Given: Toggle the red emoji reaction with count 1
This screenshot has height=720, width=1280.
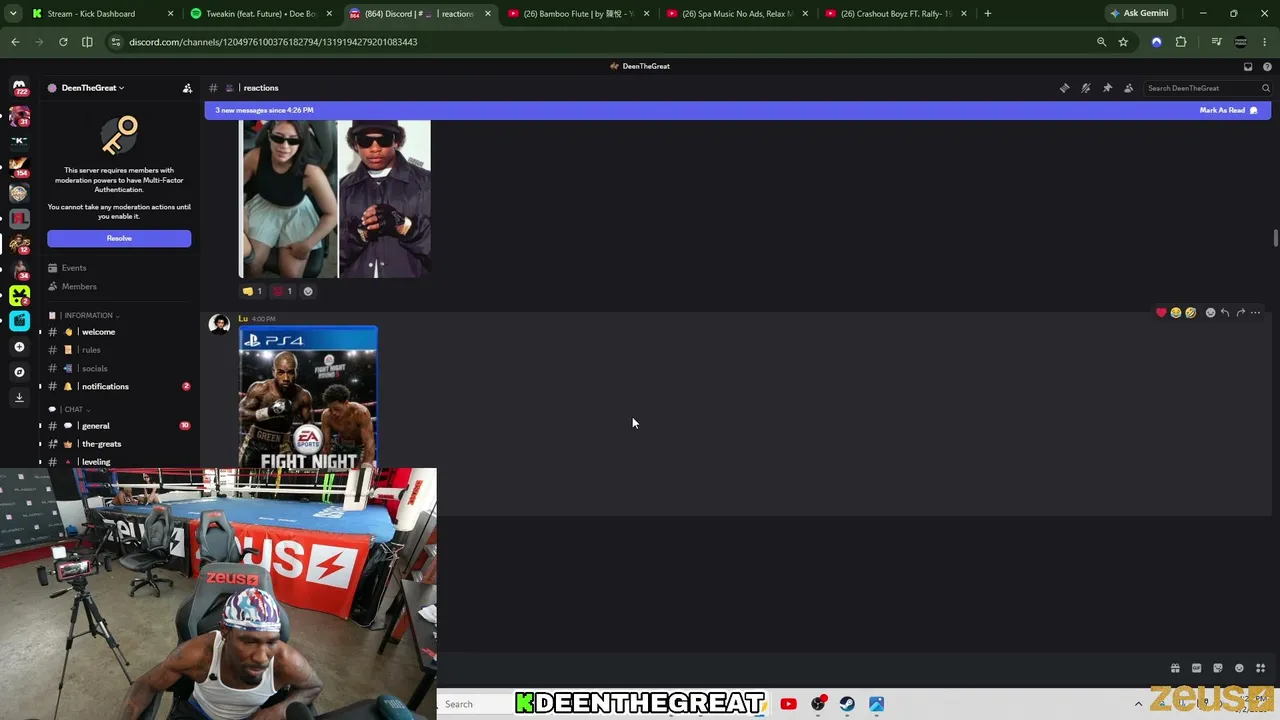Looking at the screenshot, I should coord(283,291).
